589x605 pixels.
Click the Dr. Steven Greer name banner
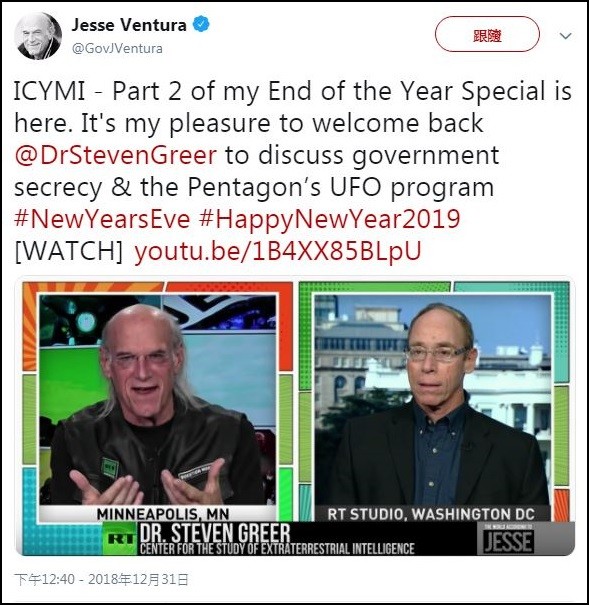click(x=214, y=533)
